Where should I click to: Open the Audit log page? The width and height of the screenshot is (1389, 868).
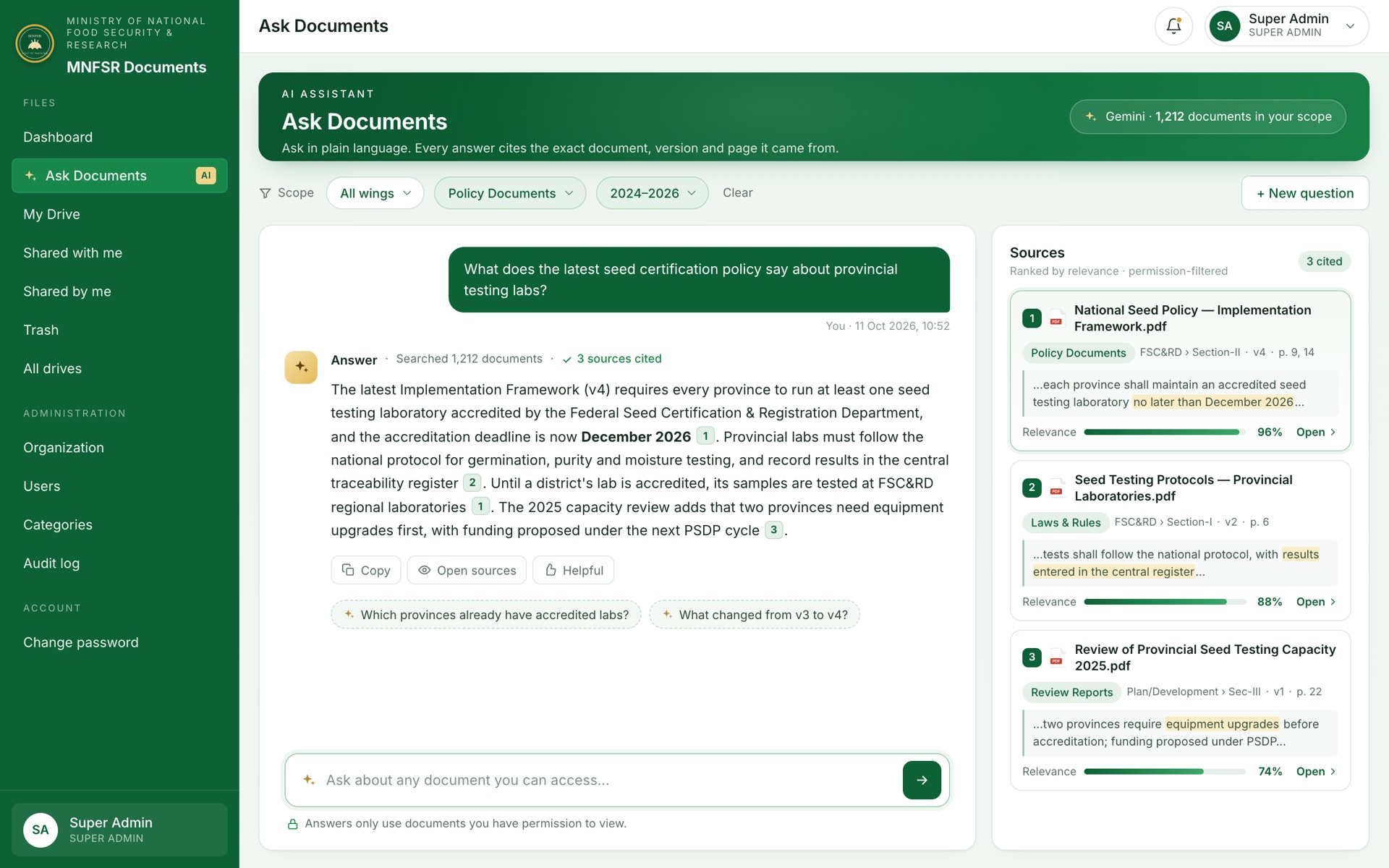(x=119, y=563)
